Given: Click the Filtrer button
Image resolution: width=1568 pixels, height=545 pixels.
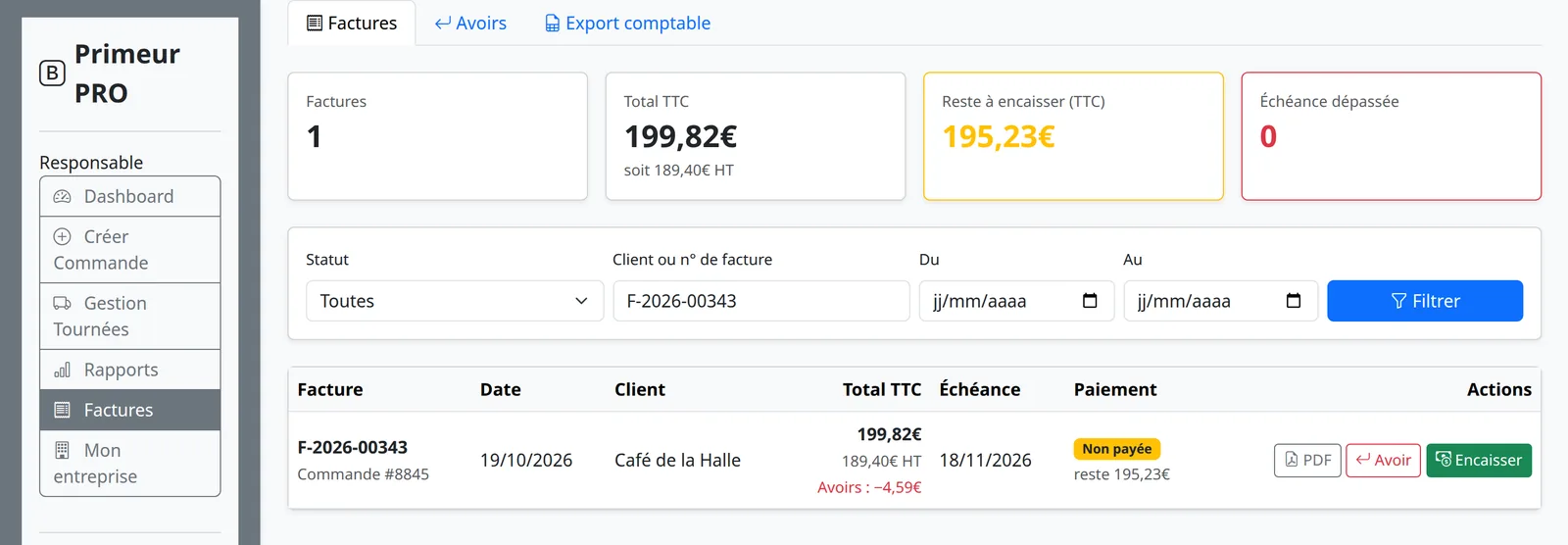Looking at the screenshot, I should click(x=1425, y=301).
